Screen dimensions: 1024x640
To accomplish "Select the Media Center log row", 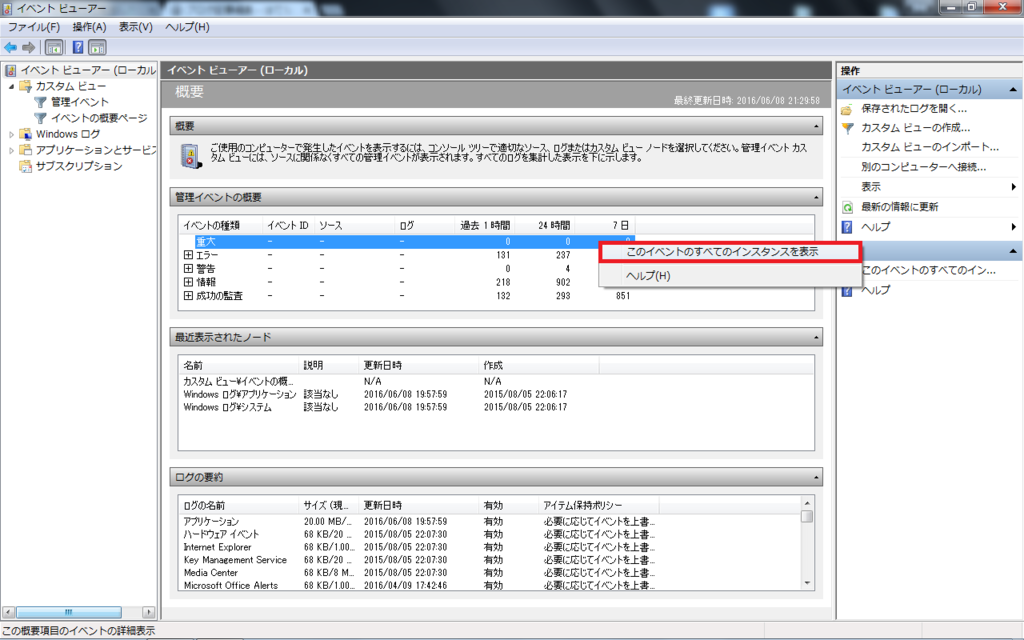I will pyautogui.click(x=419, y=573).
